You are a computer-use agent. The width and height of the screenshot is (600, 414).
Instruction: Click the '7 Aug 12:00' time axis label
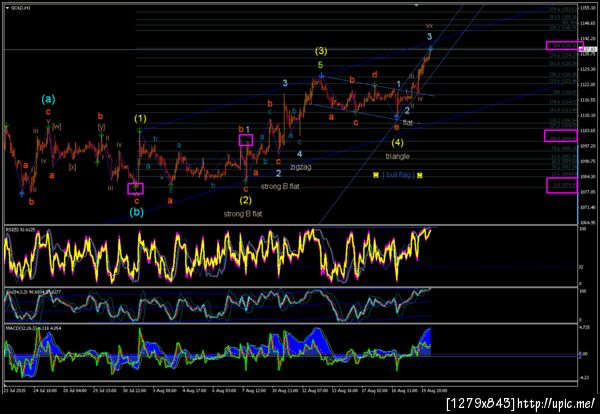coord(254,391)
